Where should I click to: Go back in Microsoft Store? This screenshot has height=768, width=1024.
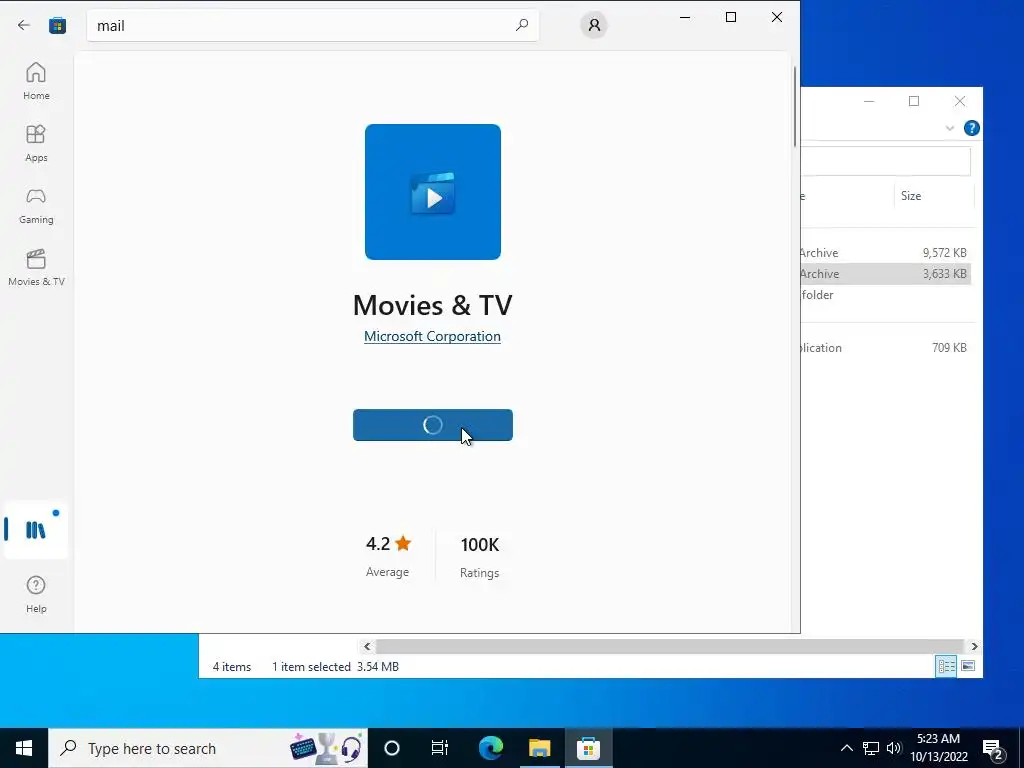(x=24, y=25)
